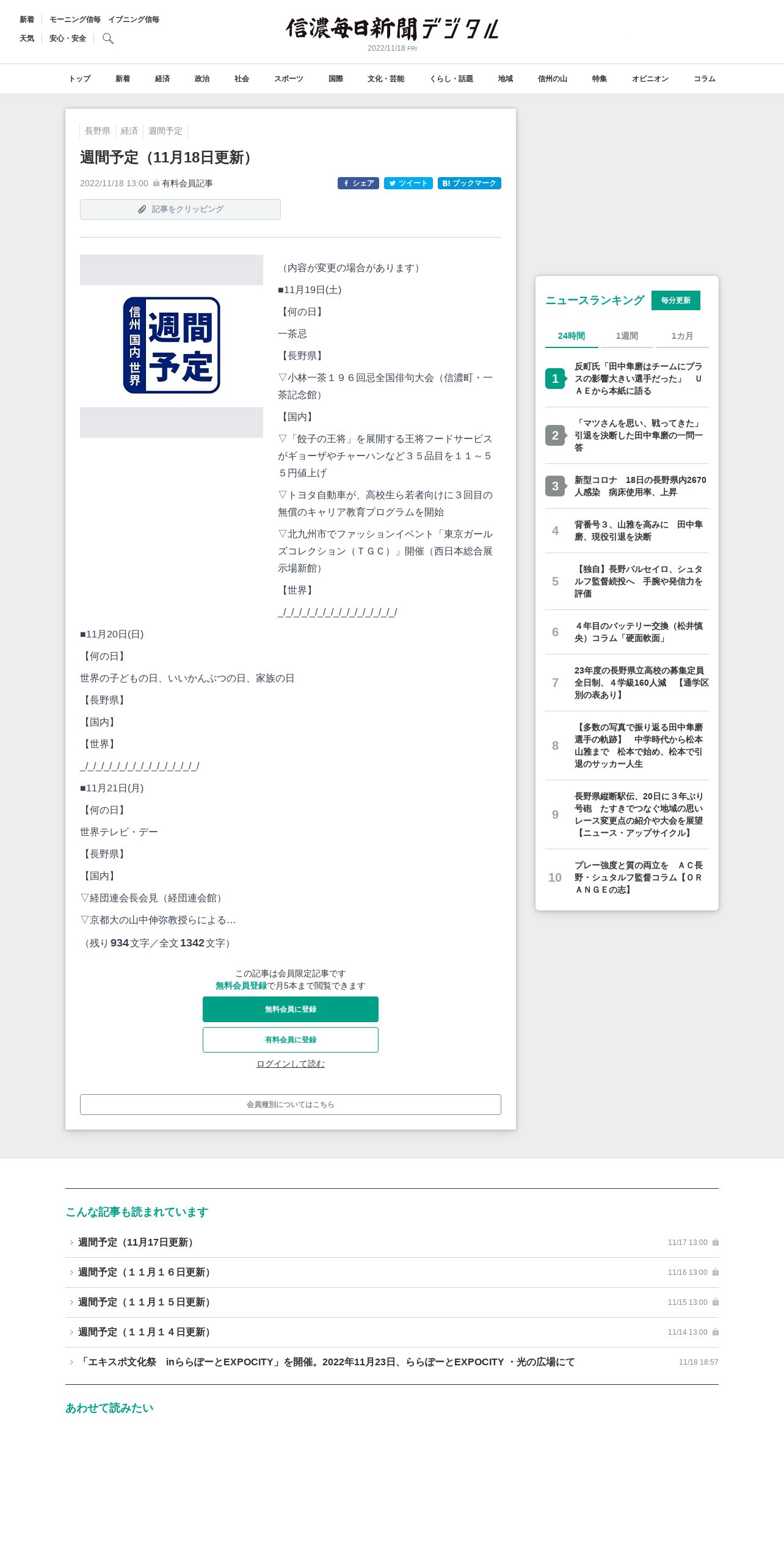Open 信州の山 navigation item
This screenshot has height=1568, width=784.
553,79
